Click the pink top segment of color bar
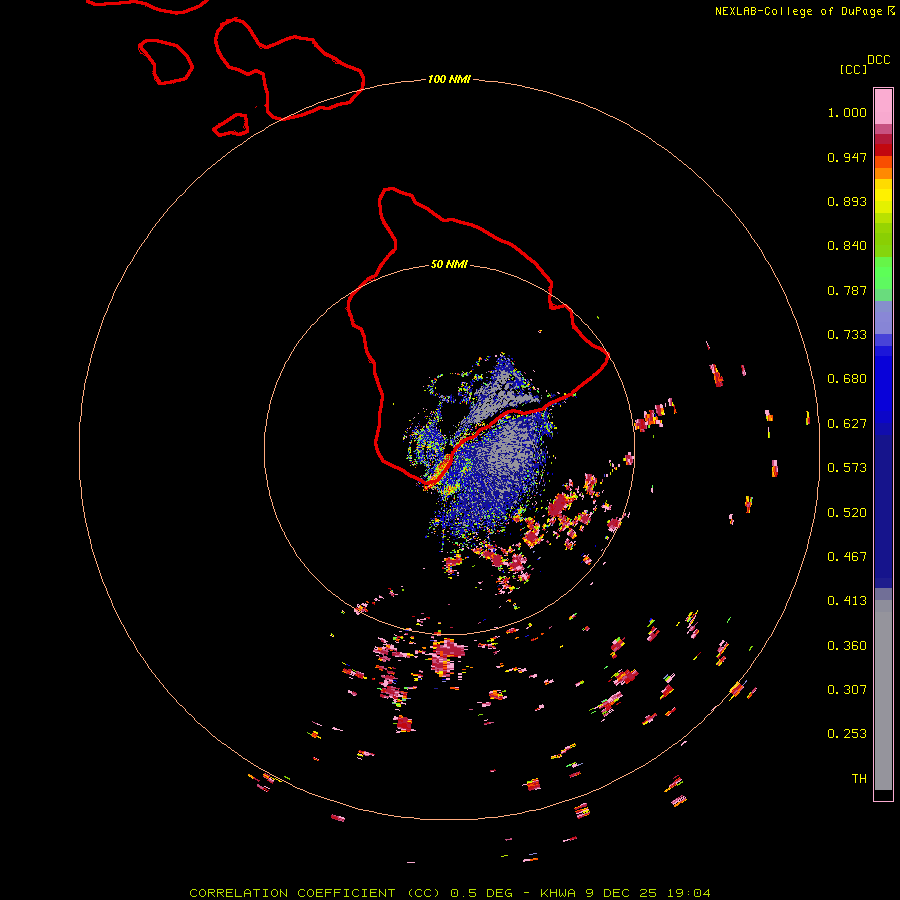 pos(883,107)
